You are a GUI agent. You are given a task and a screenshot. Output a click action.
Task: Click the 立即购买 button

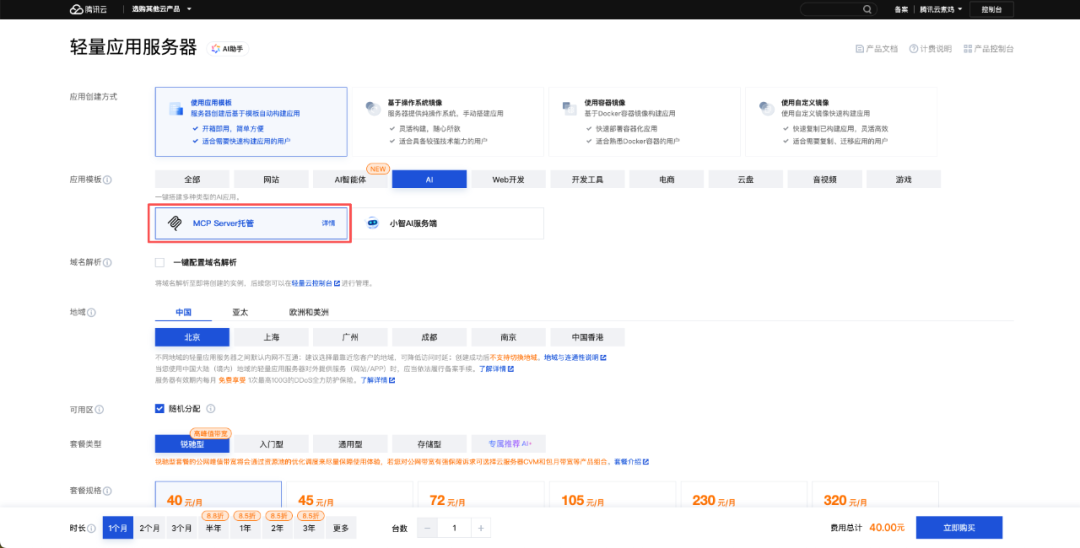(959, 528)
